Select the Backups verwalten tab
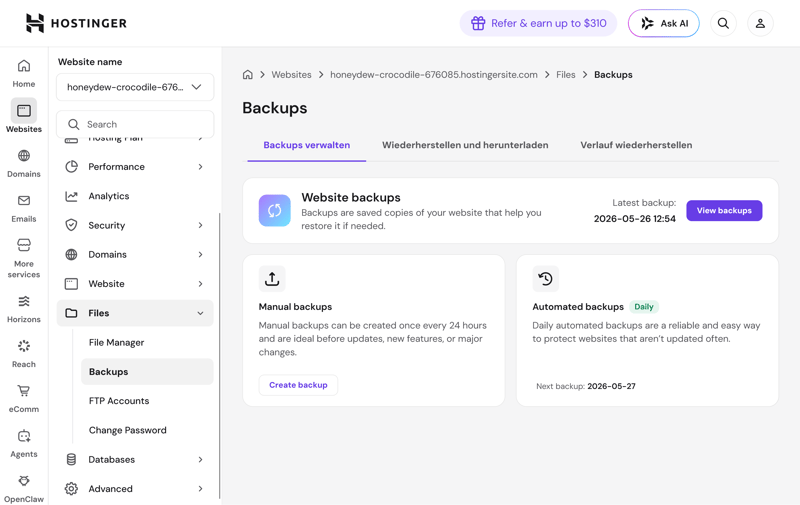Screen dimensions: 800x505 pos(307,145)
